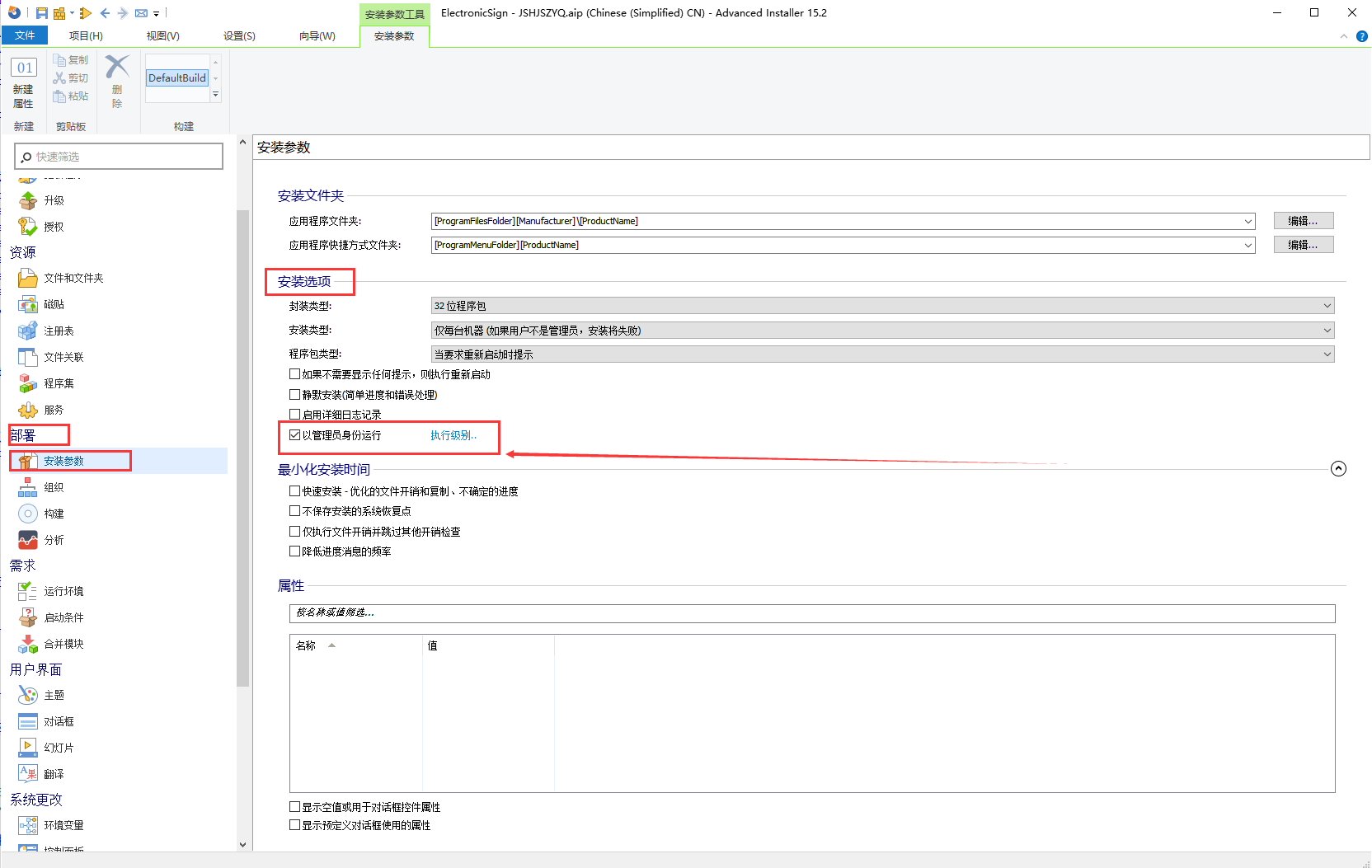Open the 磁贴 (Tiles) page
Screen dimensions: 1372x868
(x=54, y=304)
